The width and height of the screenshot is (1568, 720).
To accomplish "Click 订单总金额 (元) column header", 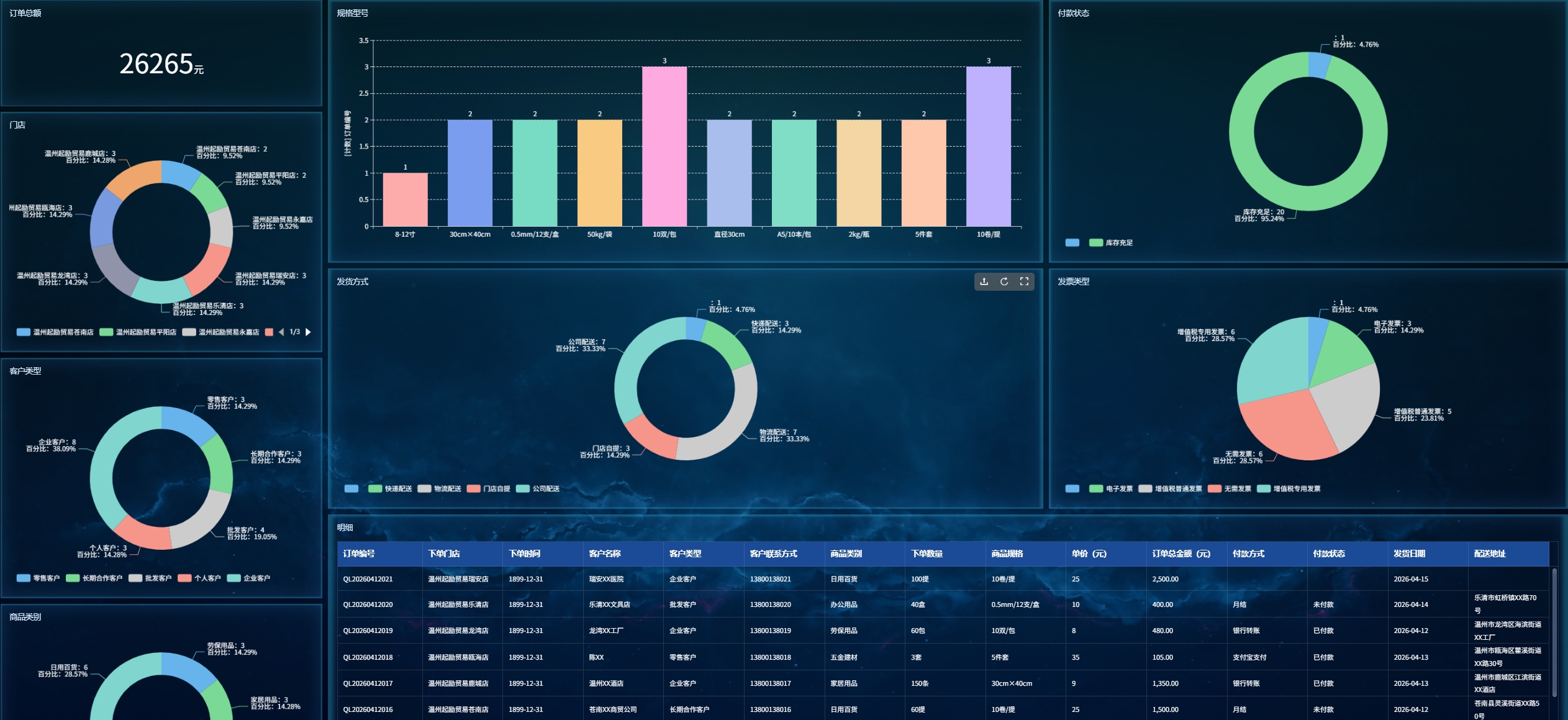I will point(1181,554).
